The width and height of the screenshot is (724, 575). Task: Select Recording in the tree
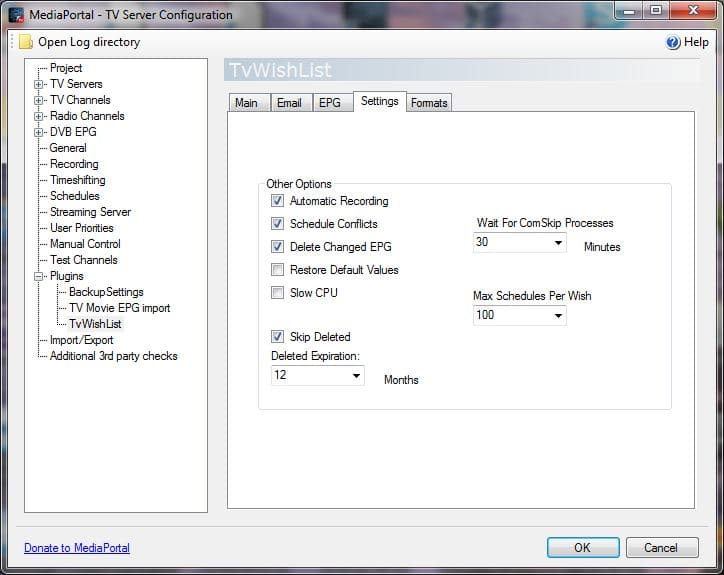point(74,164)
